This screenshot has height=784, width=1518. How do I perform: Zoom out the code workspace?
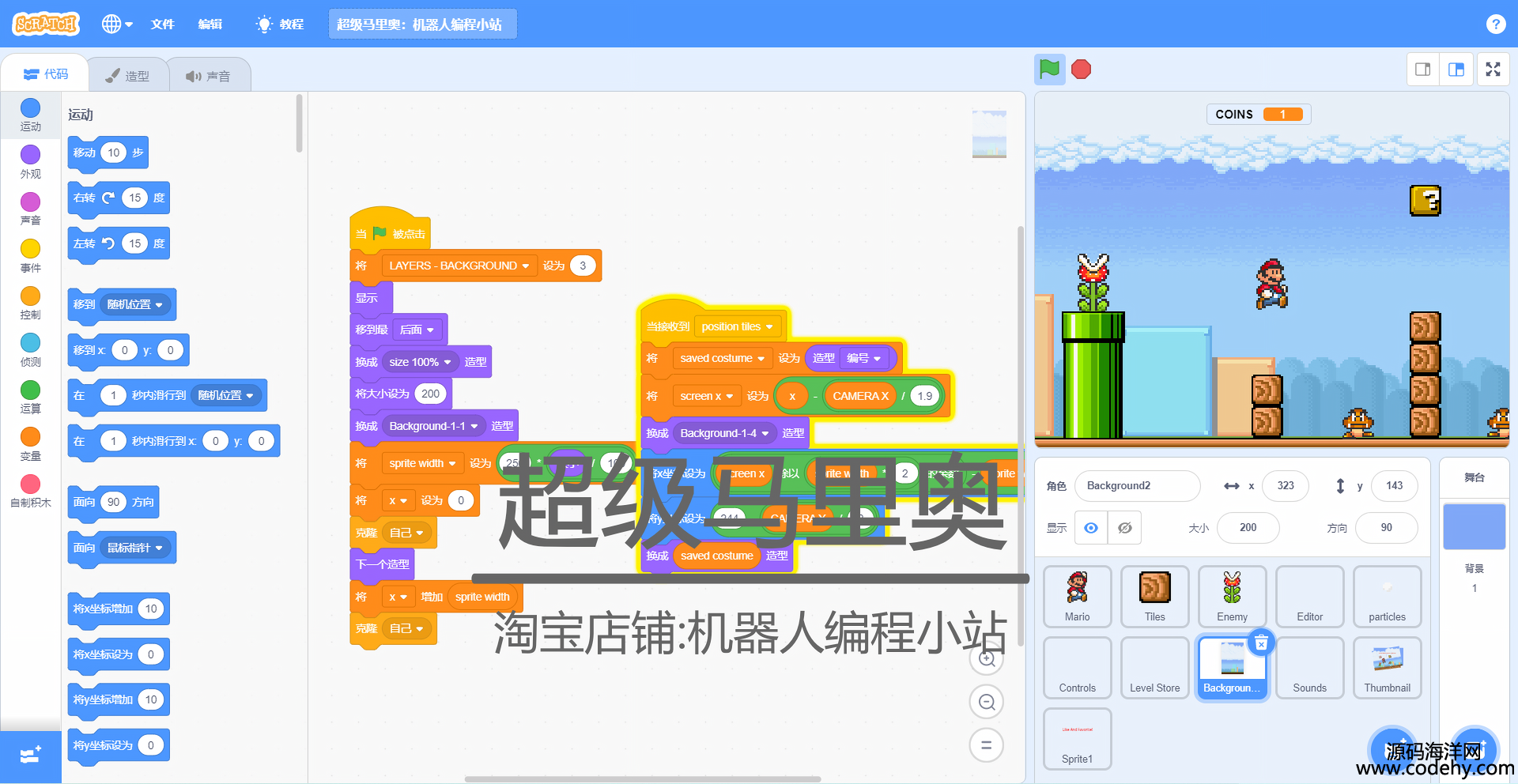987,702
